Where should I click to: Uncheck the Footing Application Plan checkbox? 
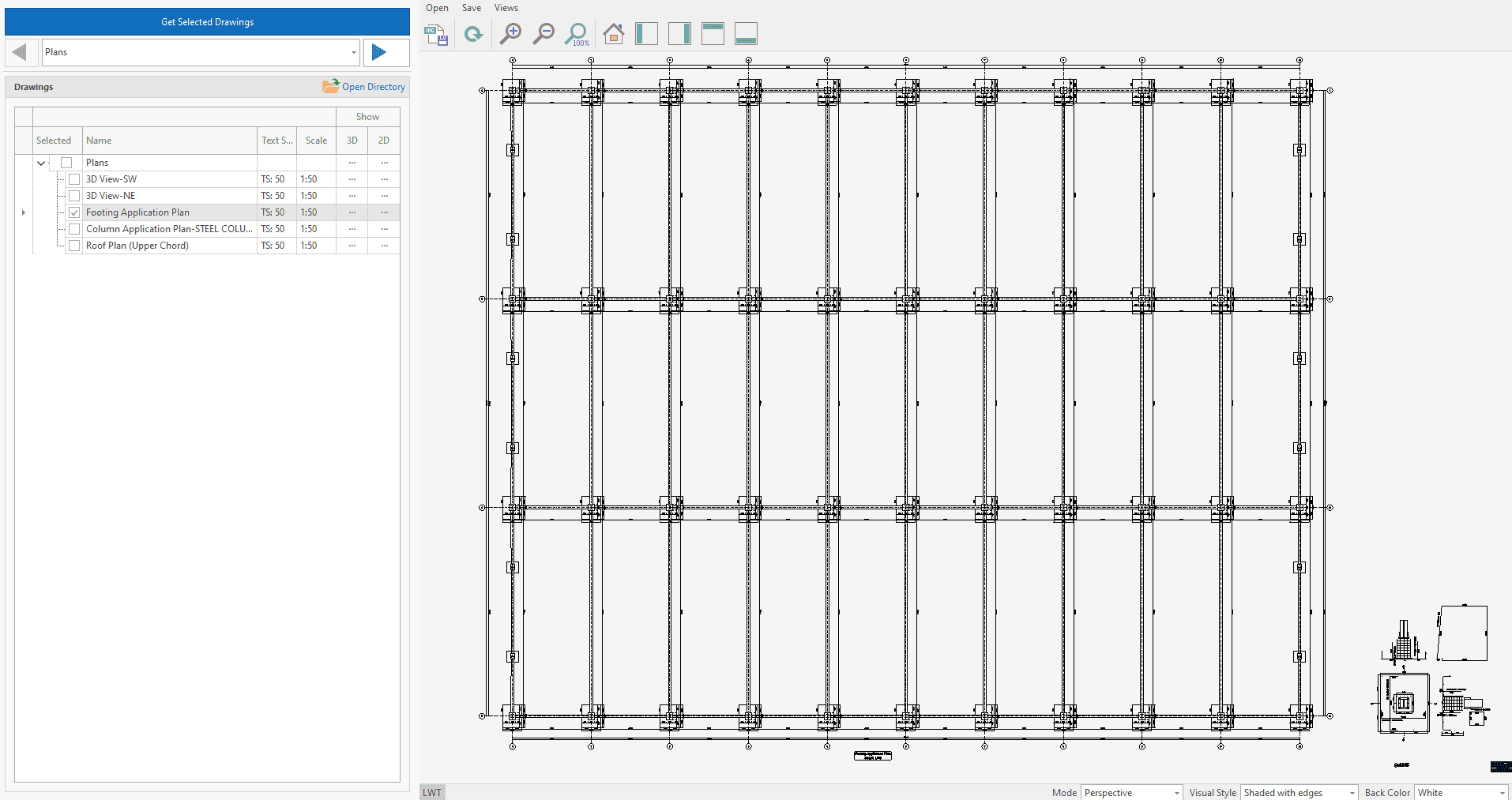point(74,212)
